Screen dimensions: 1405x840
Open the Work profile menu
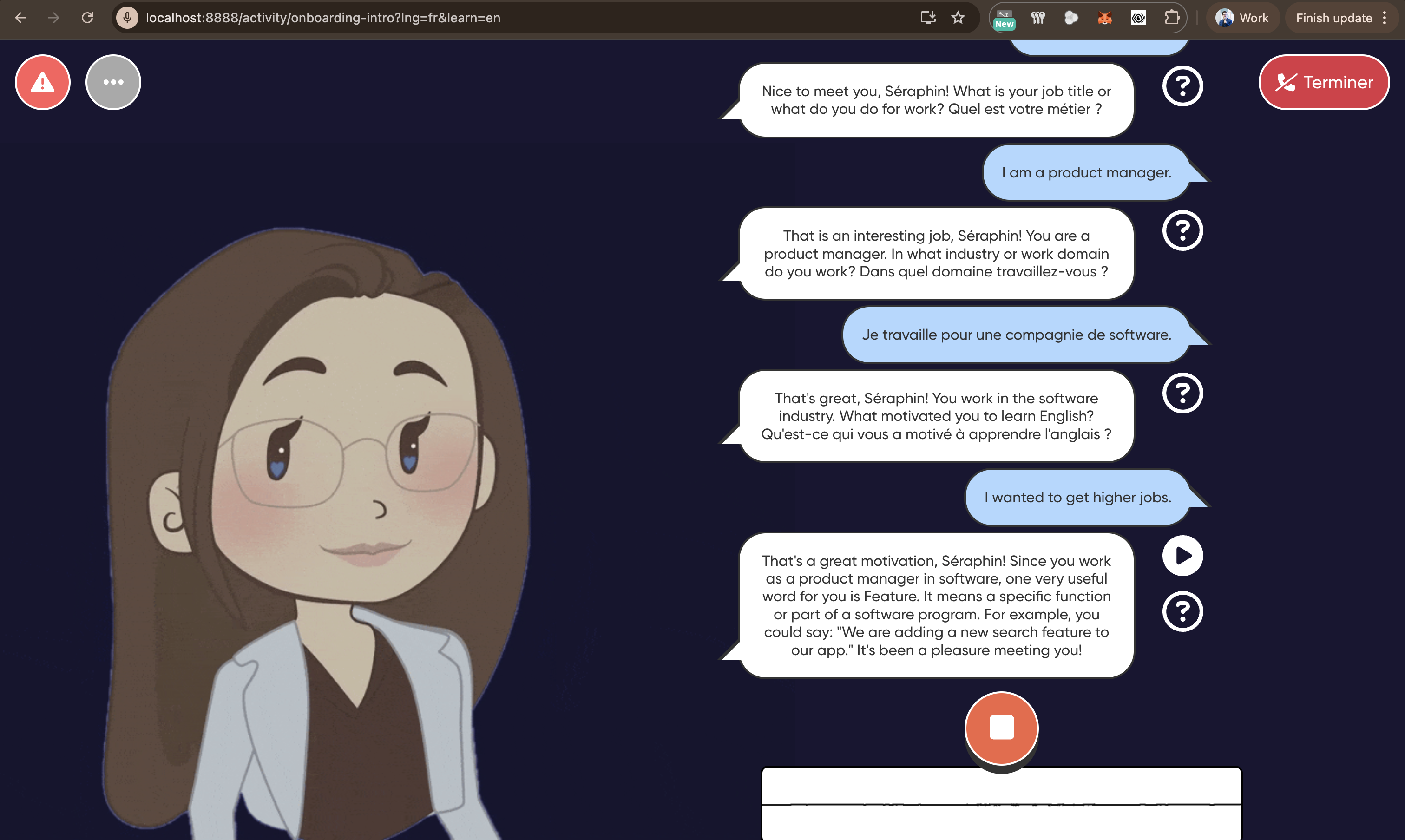tap(1242, 18)
